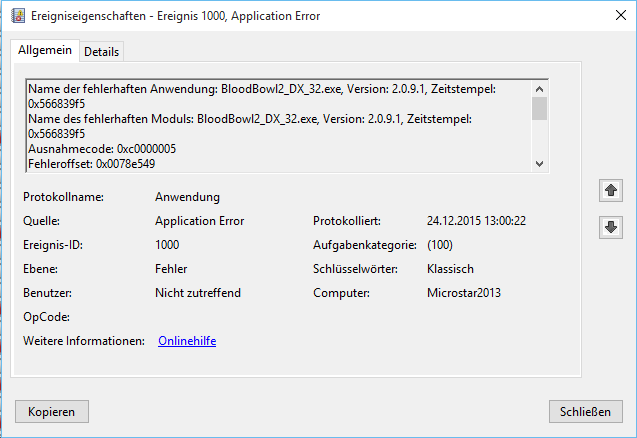Viewport: 637px width, 438px height.
Task: Click the Protokollname value 'Anwendung'
Action: (187, 197)
